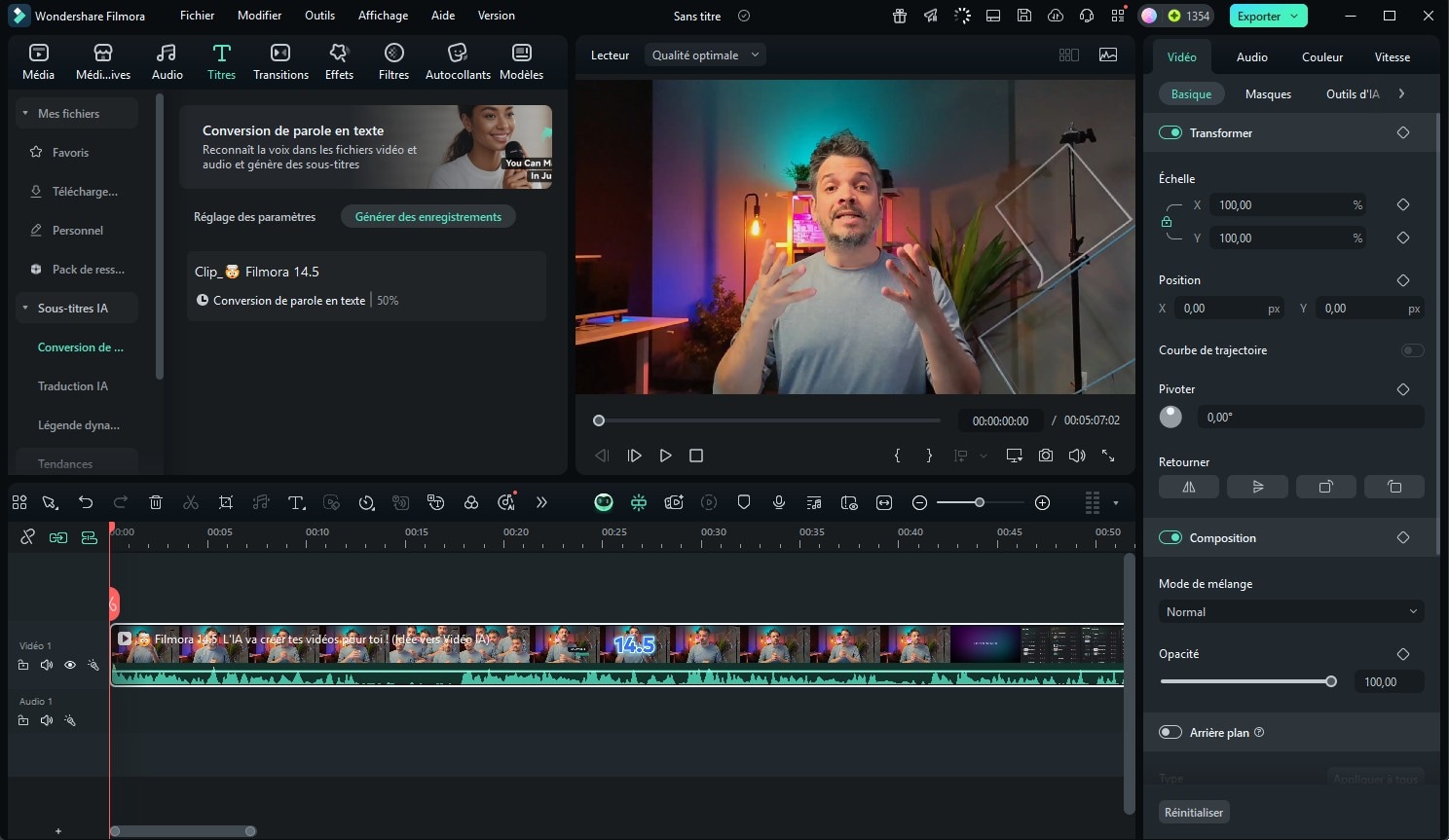Open the Audio library tab
Image resolution: width=1449 pixels, height=840 pixels.
167,61
